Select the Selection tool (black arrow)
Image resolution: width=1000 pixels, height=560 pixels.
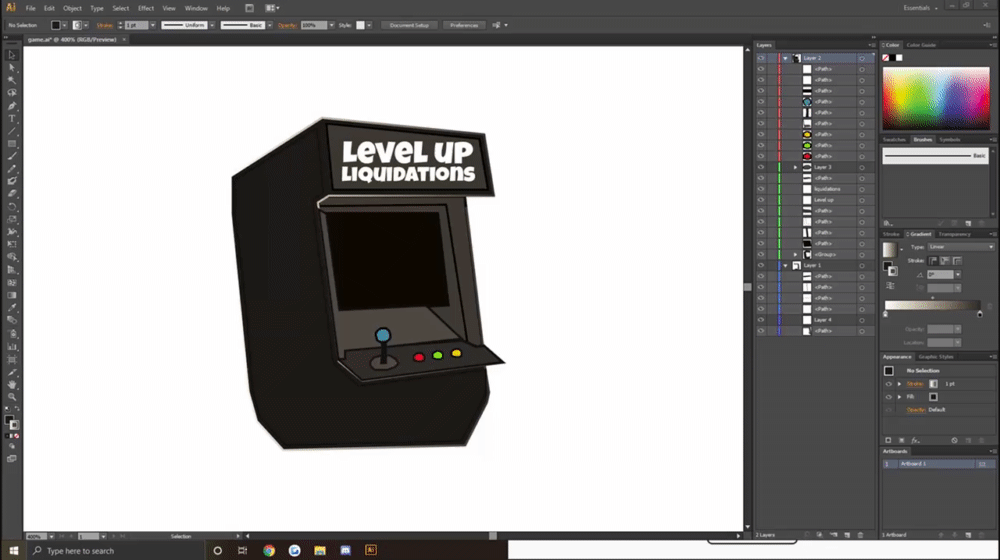click(x=11, y=55)
